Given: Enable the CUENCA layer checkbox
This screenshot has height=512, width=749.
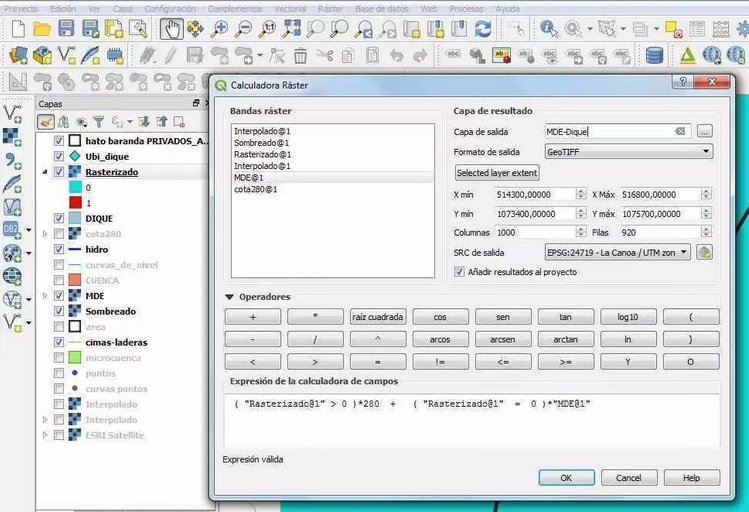Looking at the screenshot, I should tap(58, 280).
